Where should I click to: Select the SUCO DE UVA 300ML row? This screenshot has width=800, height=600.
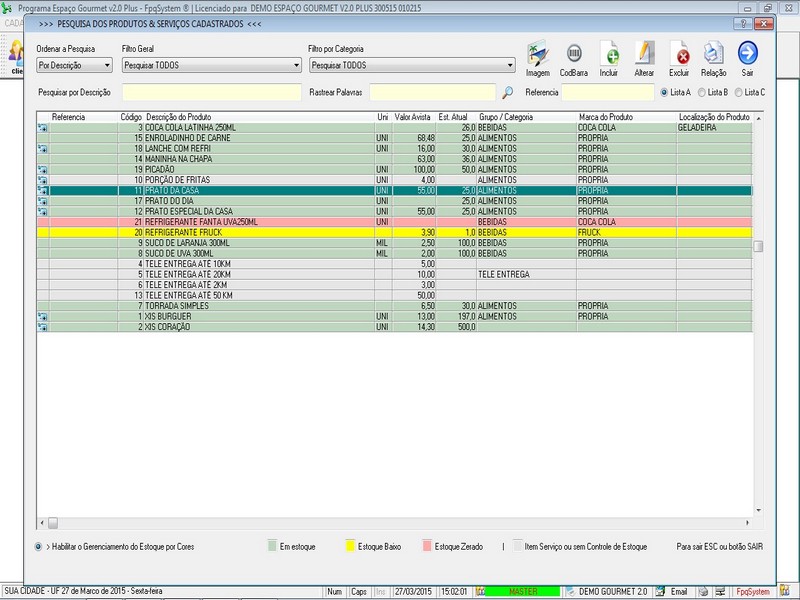pos(394,254)
